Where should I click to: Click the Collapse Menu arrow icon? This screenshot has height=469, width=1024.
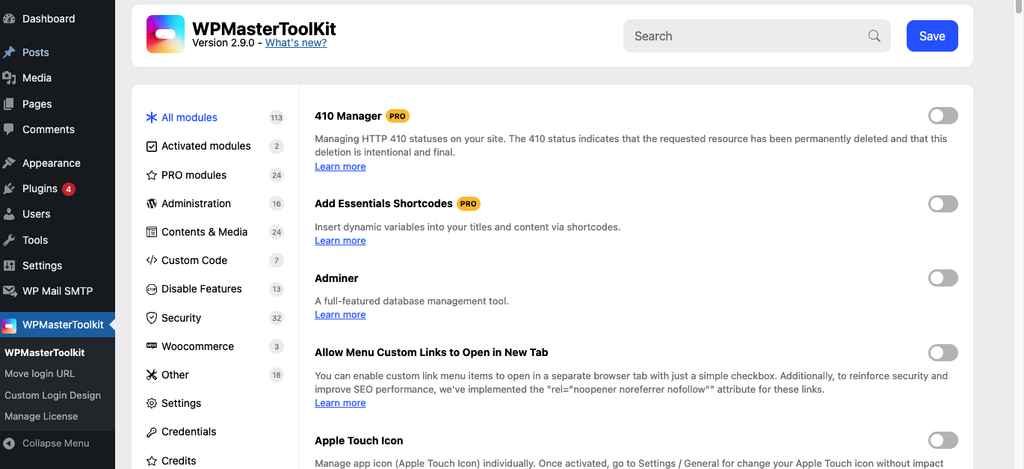[9, 444]
